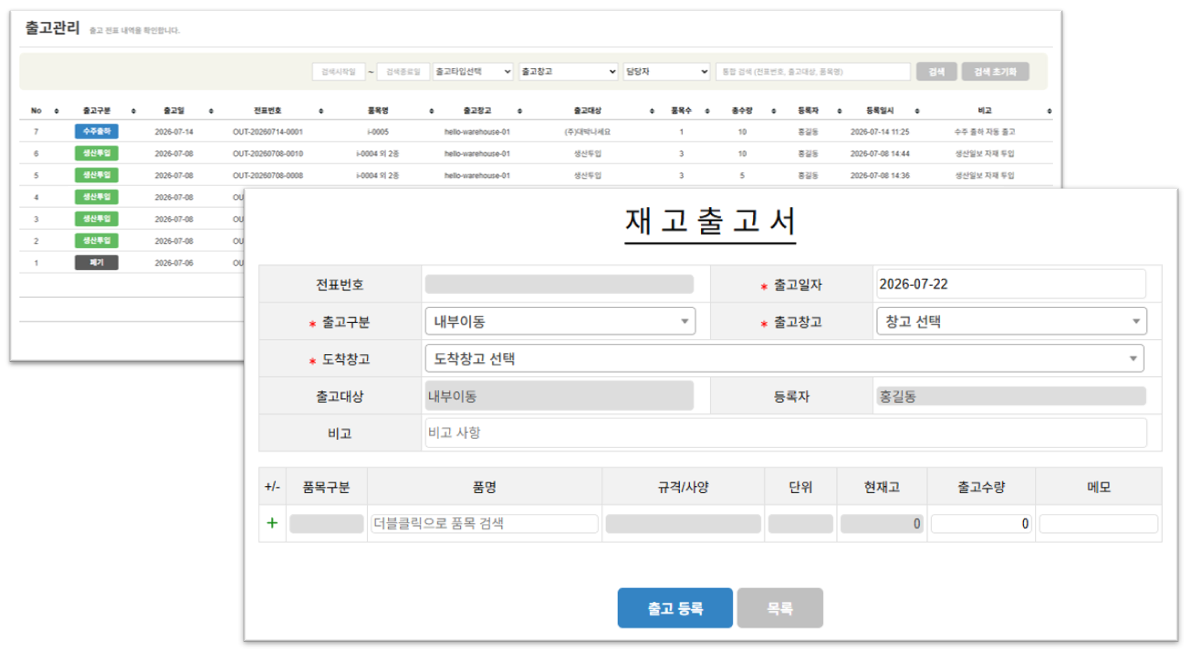
Task: Click the 출고일 2026-07-06 in row 1
Action: [174, 262]
